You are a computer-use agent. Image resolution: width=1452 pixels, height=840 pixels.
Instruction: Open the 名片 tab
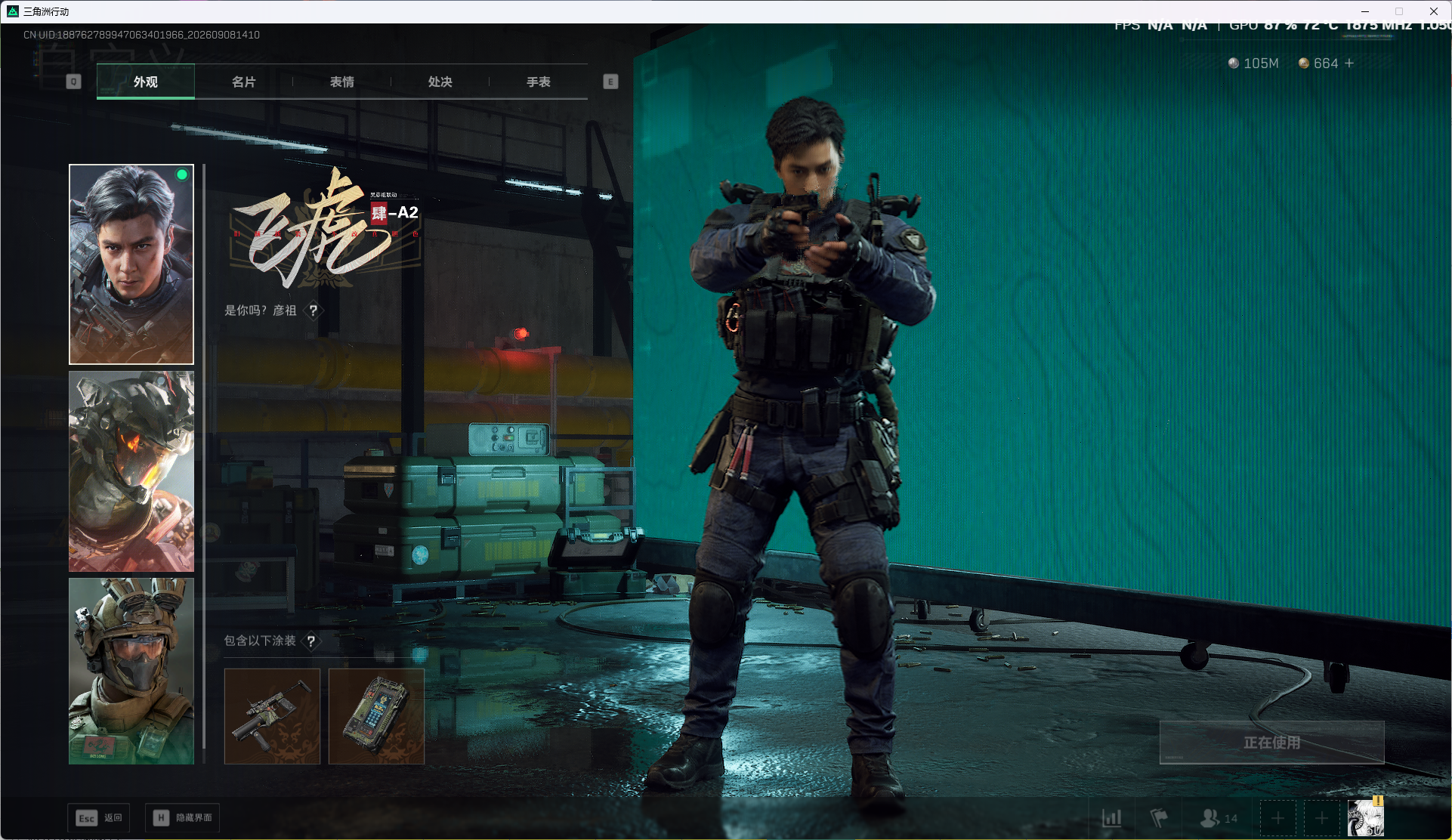pyautogui.click(x=243, y=82)
